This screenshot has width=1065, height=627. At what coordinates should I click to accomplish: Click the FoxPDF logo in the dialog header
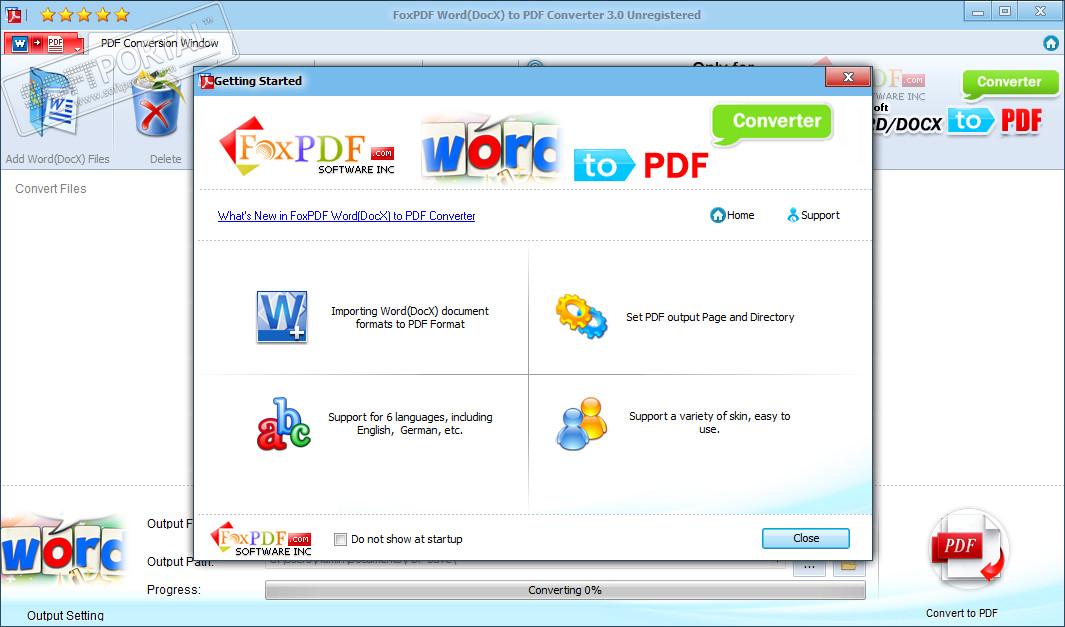[x=307, y=146]
